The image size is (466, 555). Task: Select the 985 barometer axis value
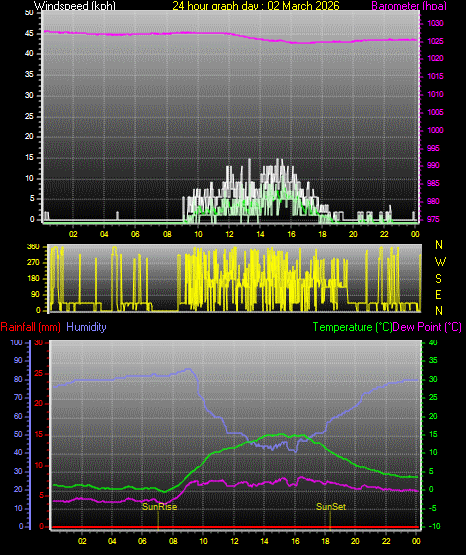(433, 183)
